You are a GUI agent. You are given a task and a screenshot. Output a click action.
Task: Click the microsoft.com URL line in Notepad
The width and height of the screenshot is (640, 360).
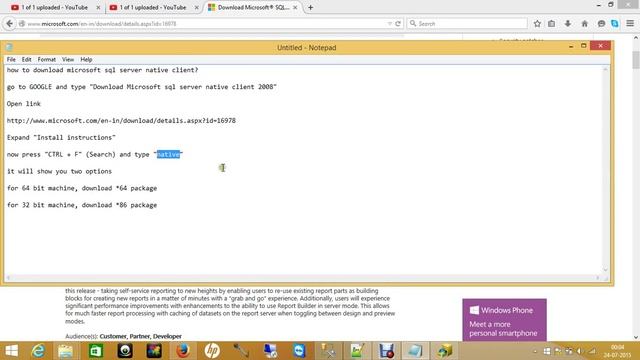(121, 121)
